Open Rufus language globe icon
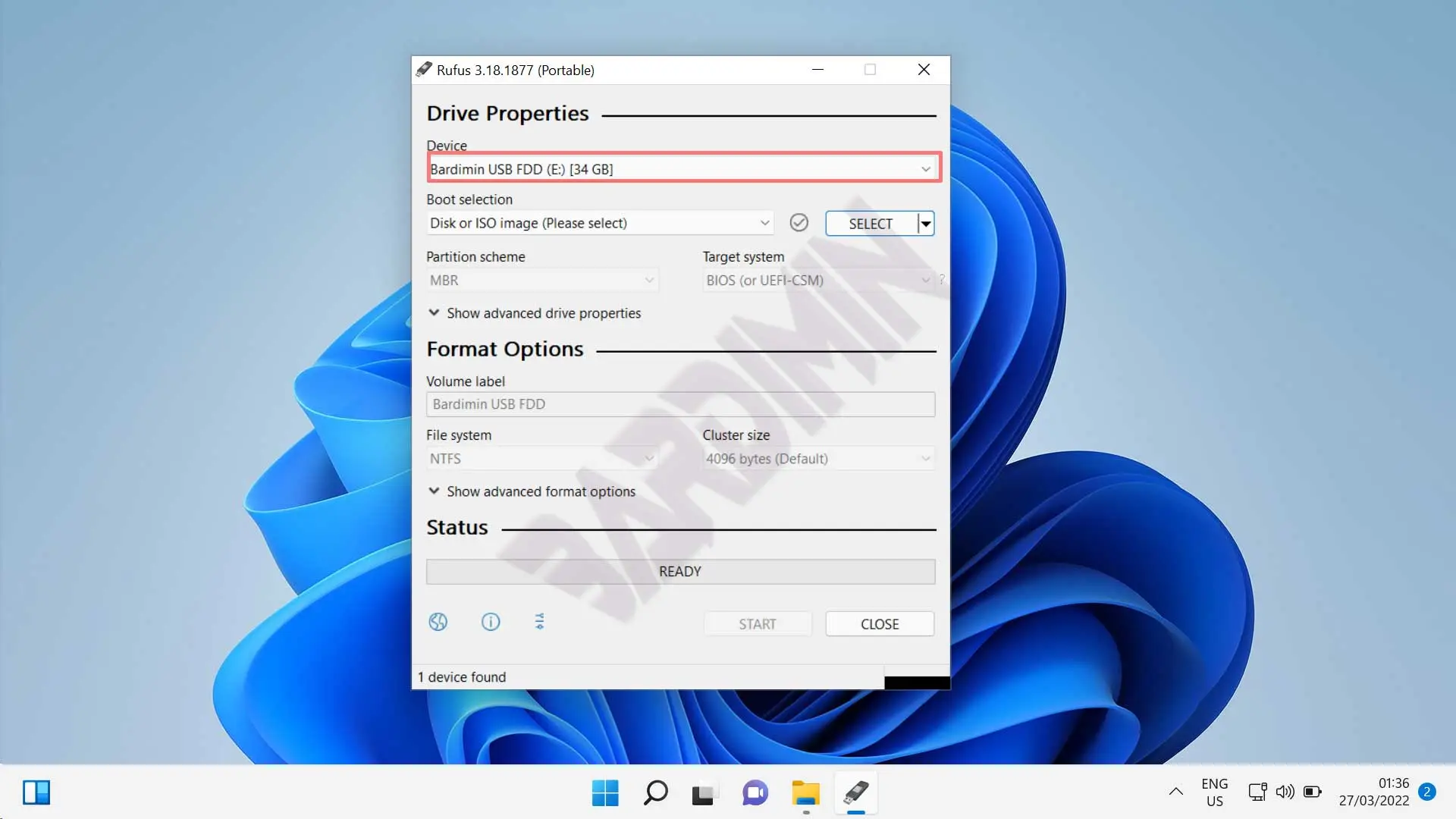This screenshot has width=1456, height=819. 438,622
